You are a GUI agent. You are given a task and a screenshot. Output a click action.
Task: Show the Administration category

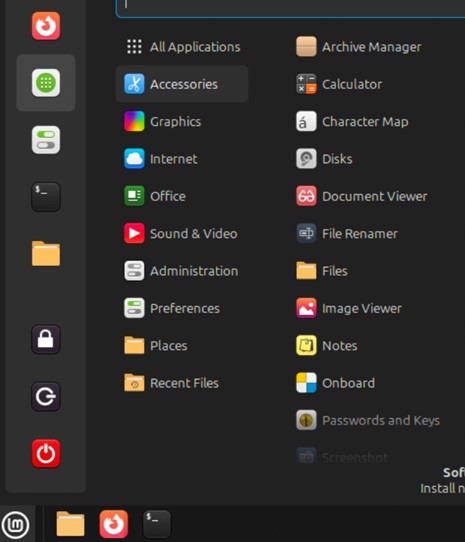click(x=182, y=271)
